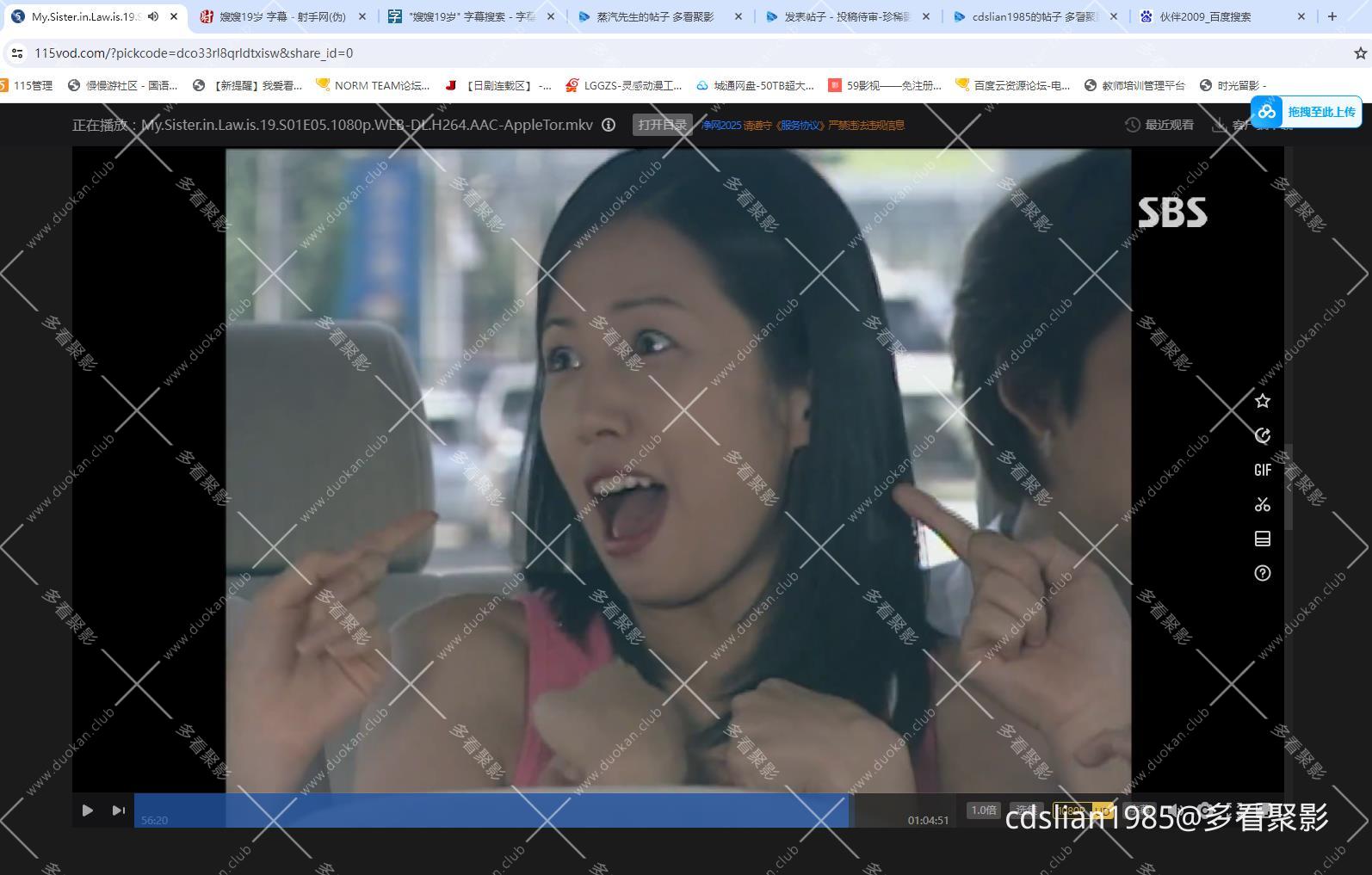
Task: Click the help question mark icon
Action: tap(1262, 573)
